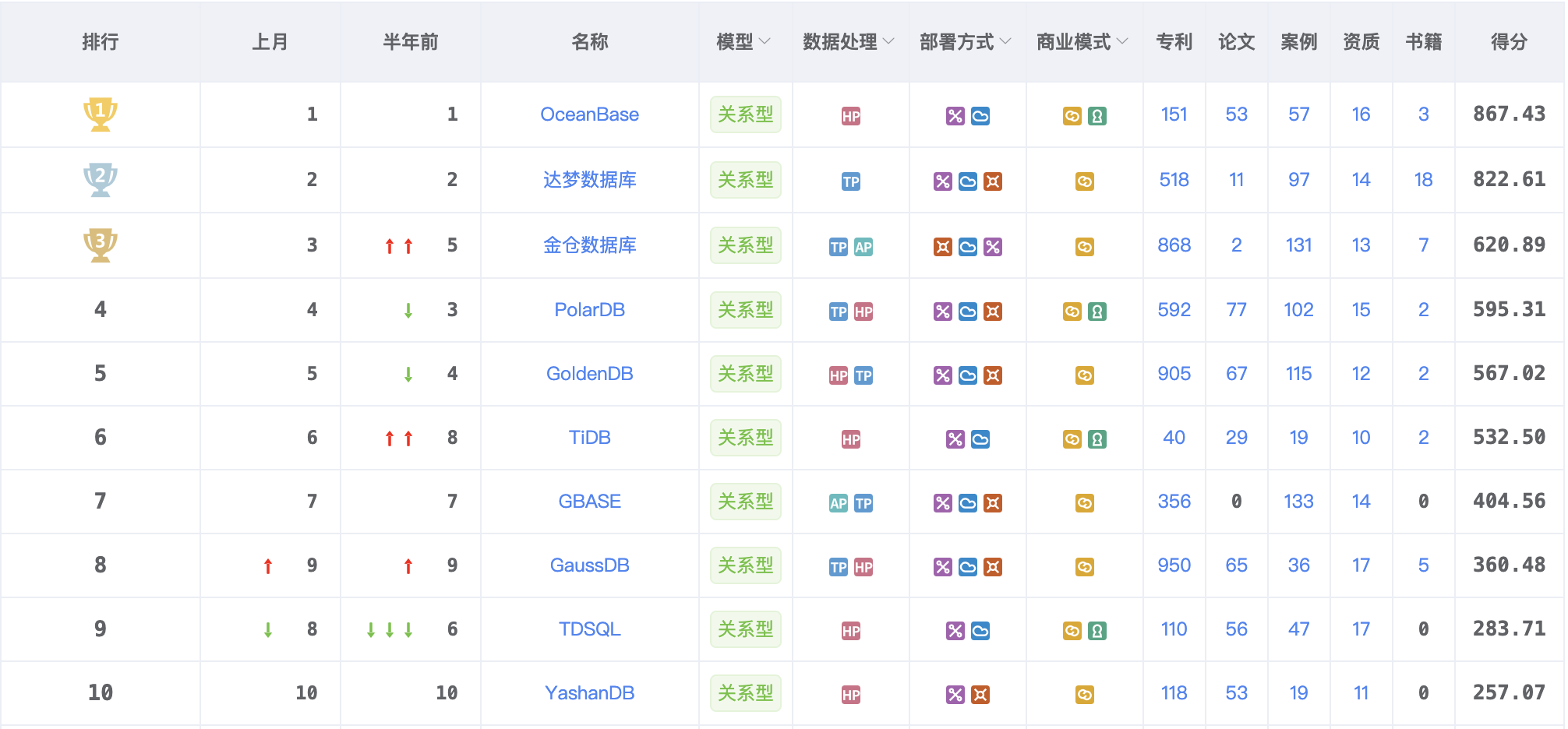Open the GoldenDB link
This screenshot has width=1568, height=729.
pos(590,374)
